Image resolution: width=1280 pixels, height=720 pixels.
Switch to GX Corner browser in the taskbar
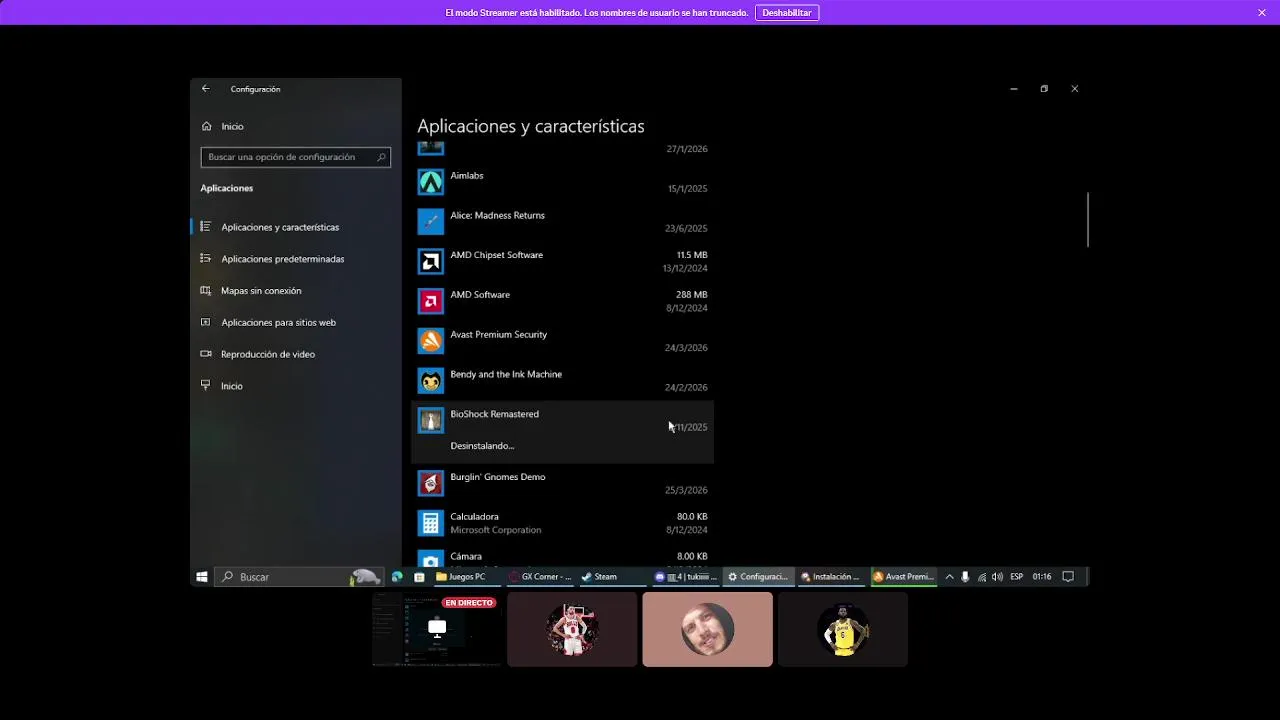pyautogui.click(x=540, y=577)
